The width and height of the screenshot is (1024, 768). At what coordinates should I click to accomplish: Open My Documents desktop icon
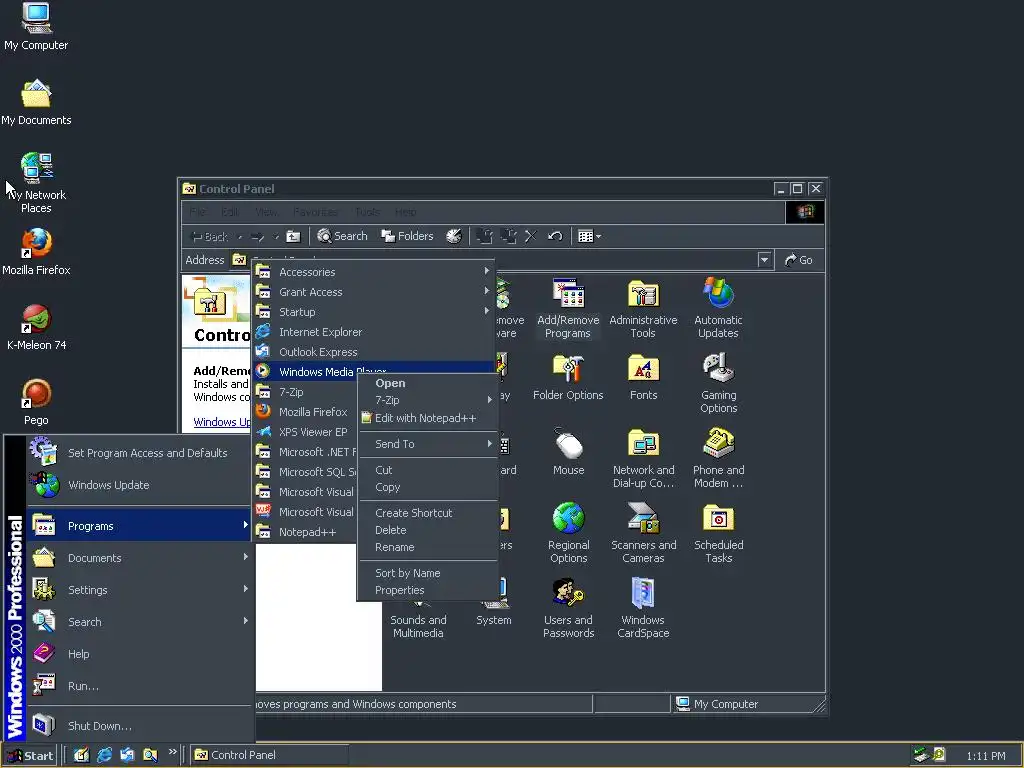click(36, 103)
